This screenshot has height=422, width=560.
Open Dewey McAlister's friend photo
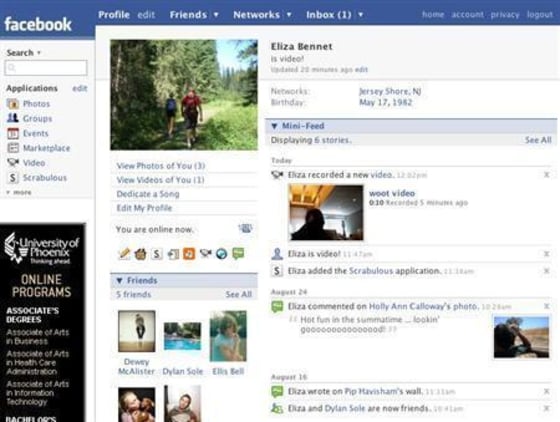[137, 331]
